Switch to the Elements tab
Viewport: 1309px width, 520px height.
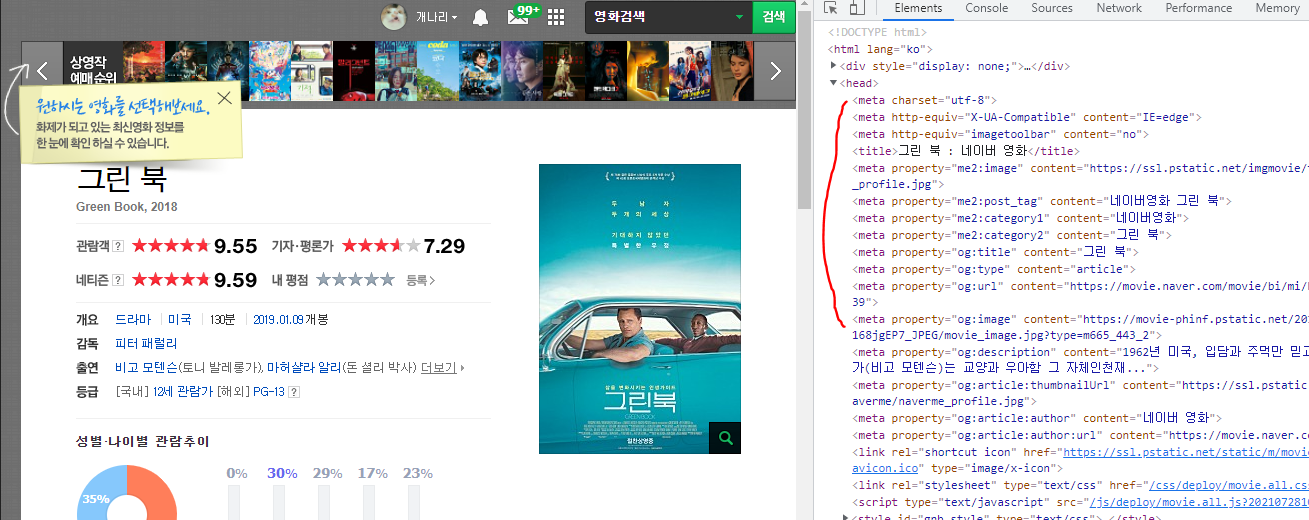pos(918,8)
